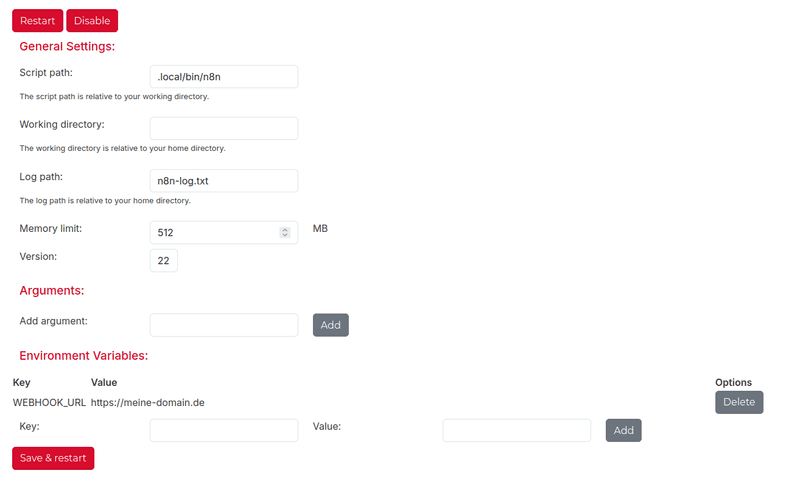The image size is (800, 479).
Task: Click the Script path input field
Action: tap(224, 77)
